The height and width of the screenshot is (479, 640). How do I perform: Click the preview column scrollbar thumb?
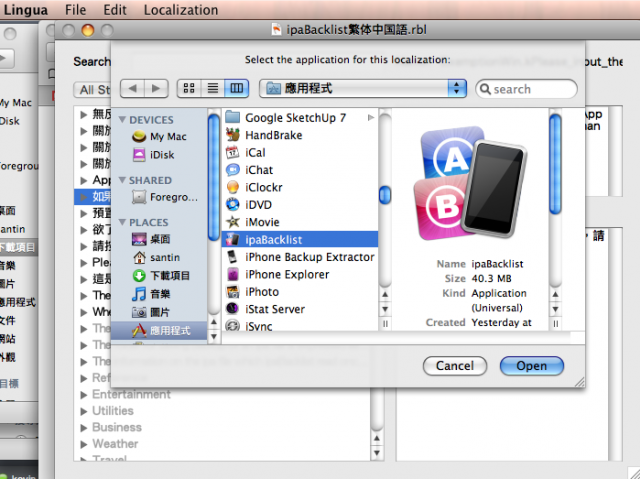pos(555,164)
